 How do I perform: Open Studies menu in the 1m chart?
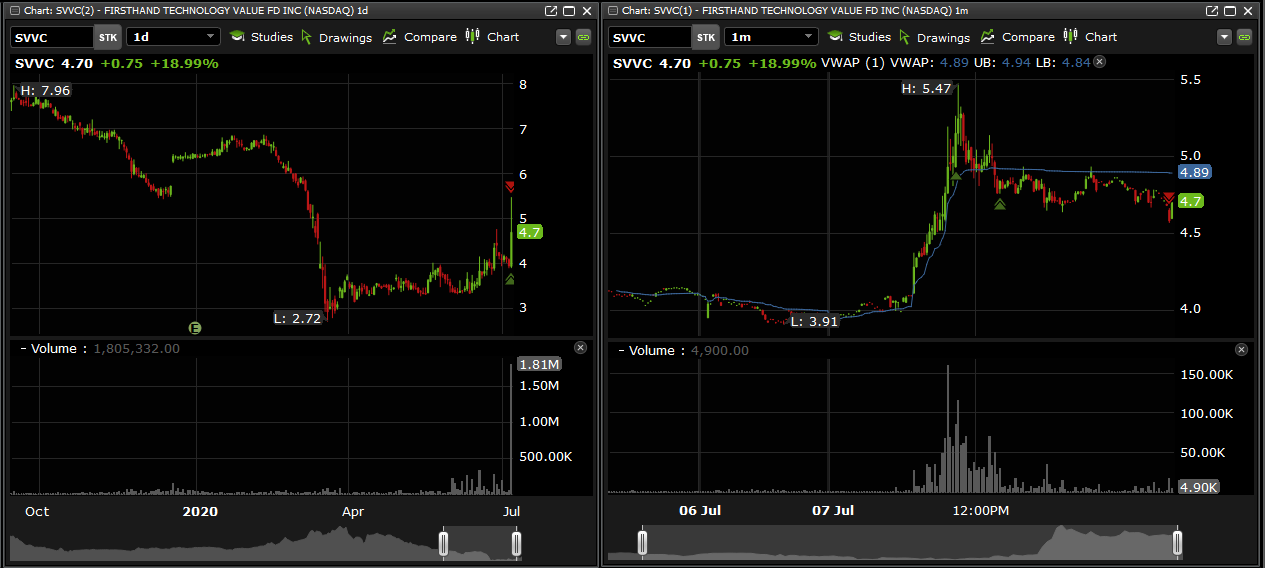[x=859, y=37]
